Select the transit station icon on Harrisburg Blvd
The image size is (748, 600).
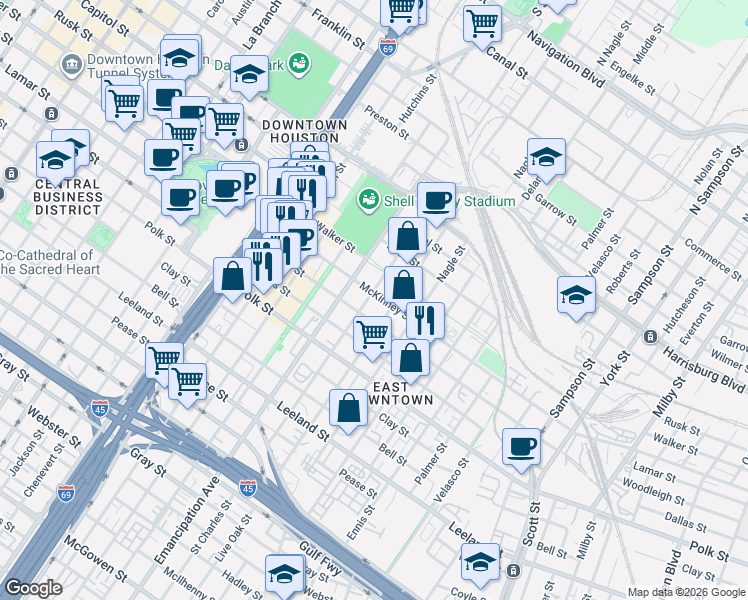[650, 337]
